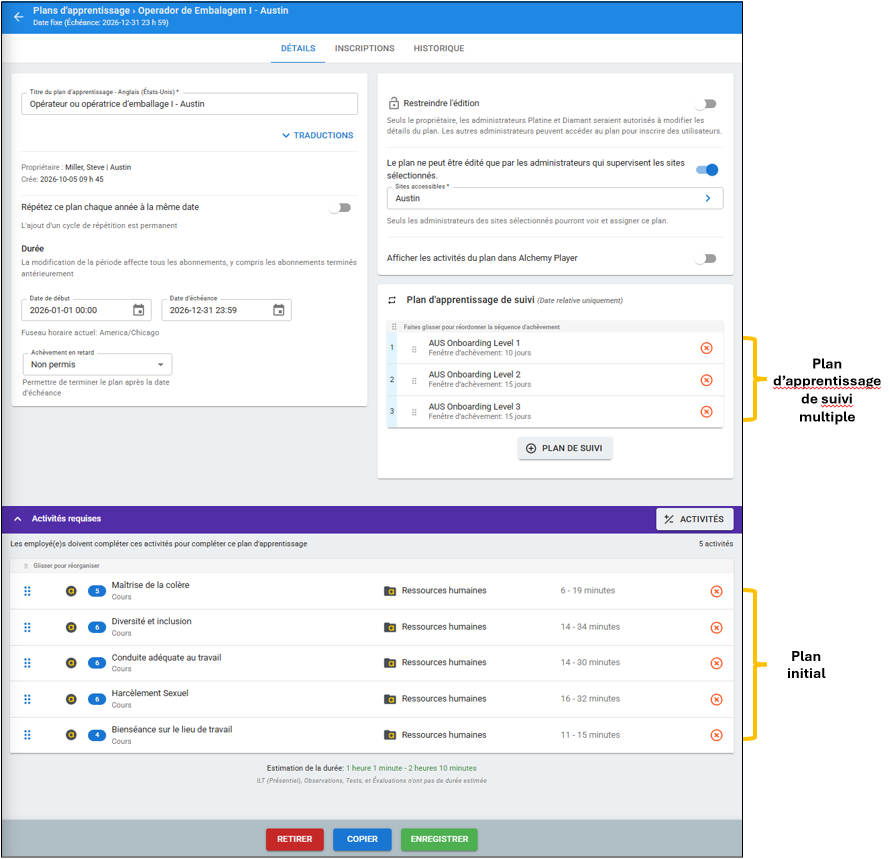Open the Sites accessibles Austin selector
The image size is (889, 859).
555,198
